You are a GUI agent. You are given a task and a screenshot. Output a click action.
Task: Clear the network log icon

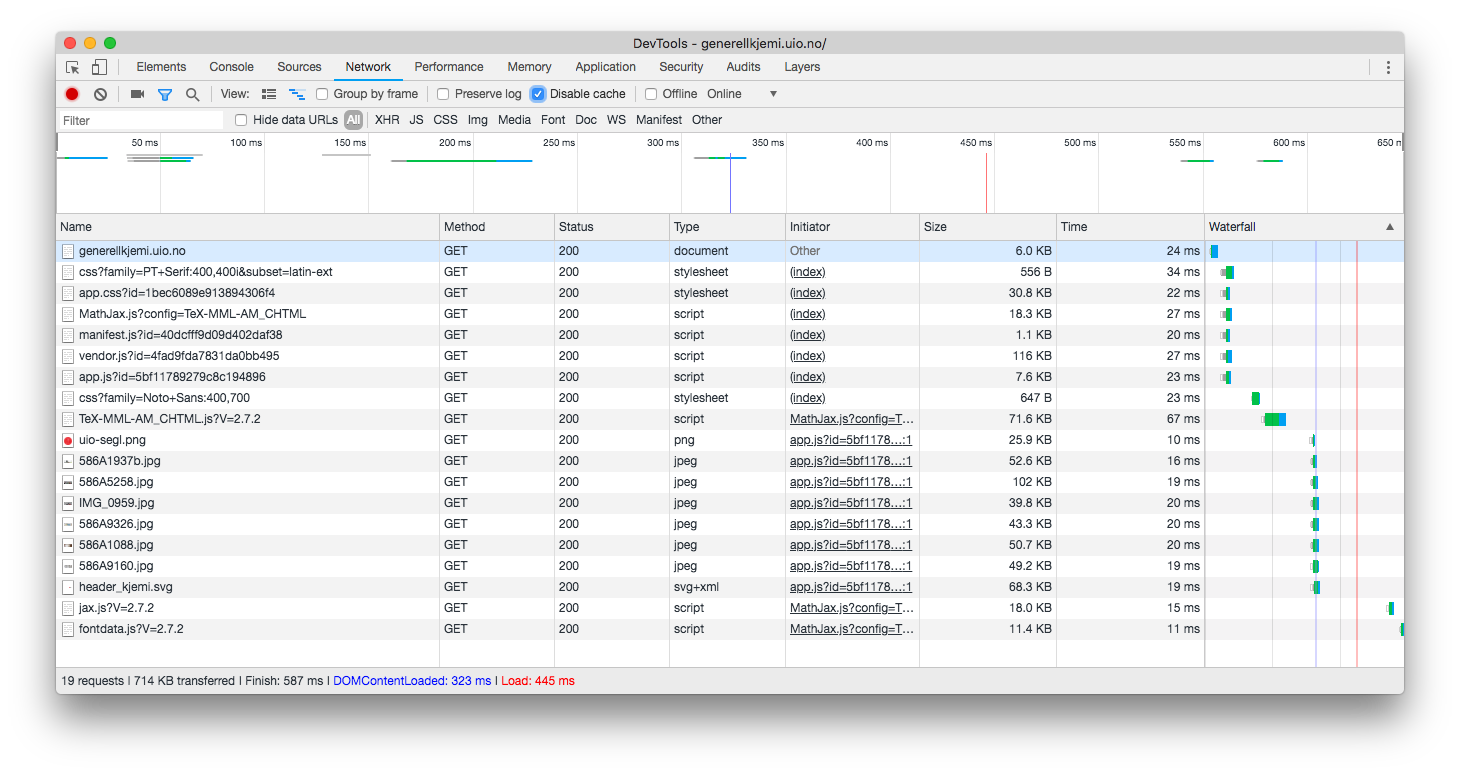coord(100,94)
